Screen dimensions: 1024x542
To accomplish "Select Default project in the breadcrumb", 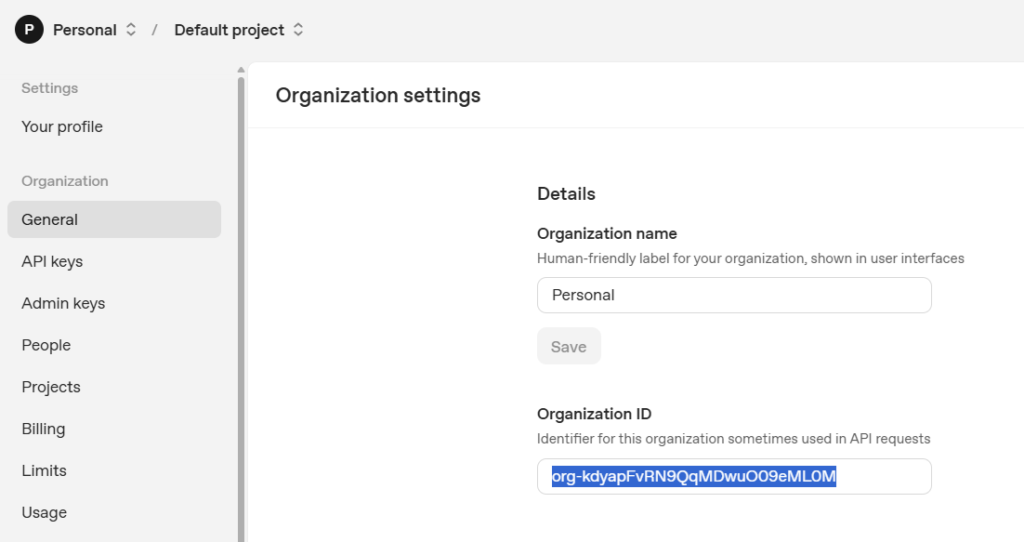I will (x=229, y=30).
